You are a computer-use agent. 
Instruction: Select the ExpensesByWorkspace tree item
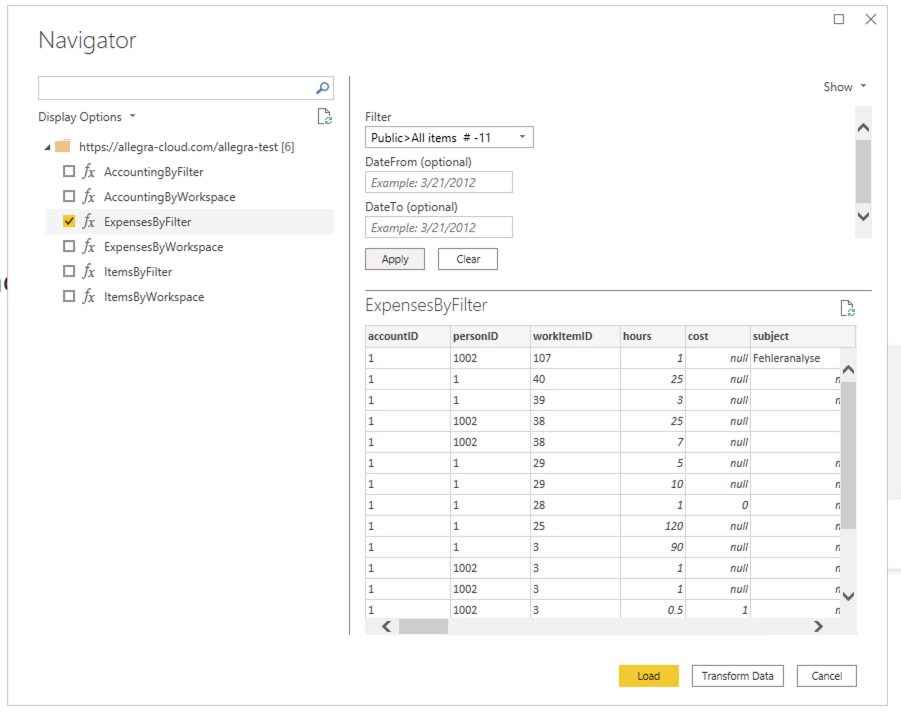point(162,246)
